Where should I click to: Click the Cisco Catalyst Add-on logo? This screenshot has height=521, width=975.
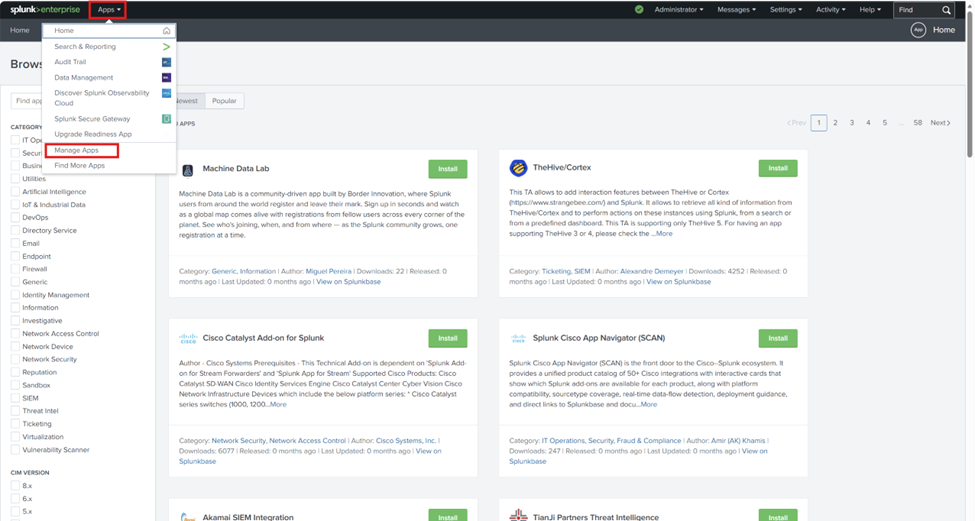[x=188, y=339]
